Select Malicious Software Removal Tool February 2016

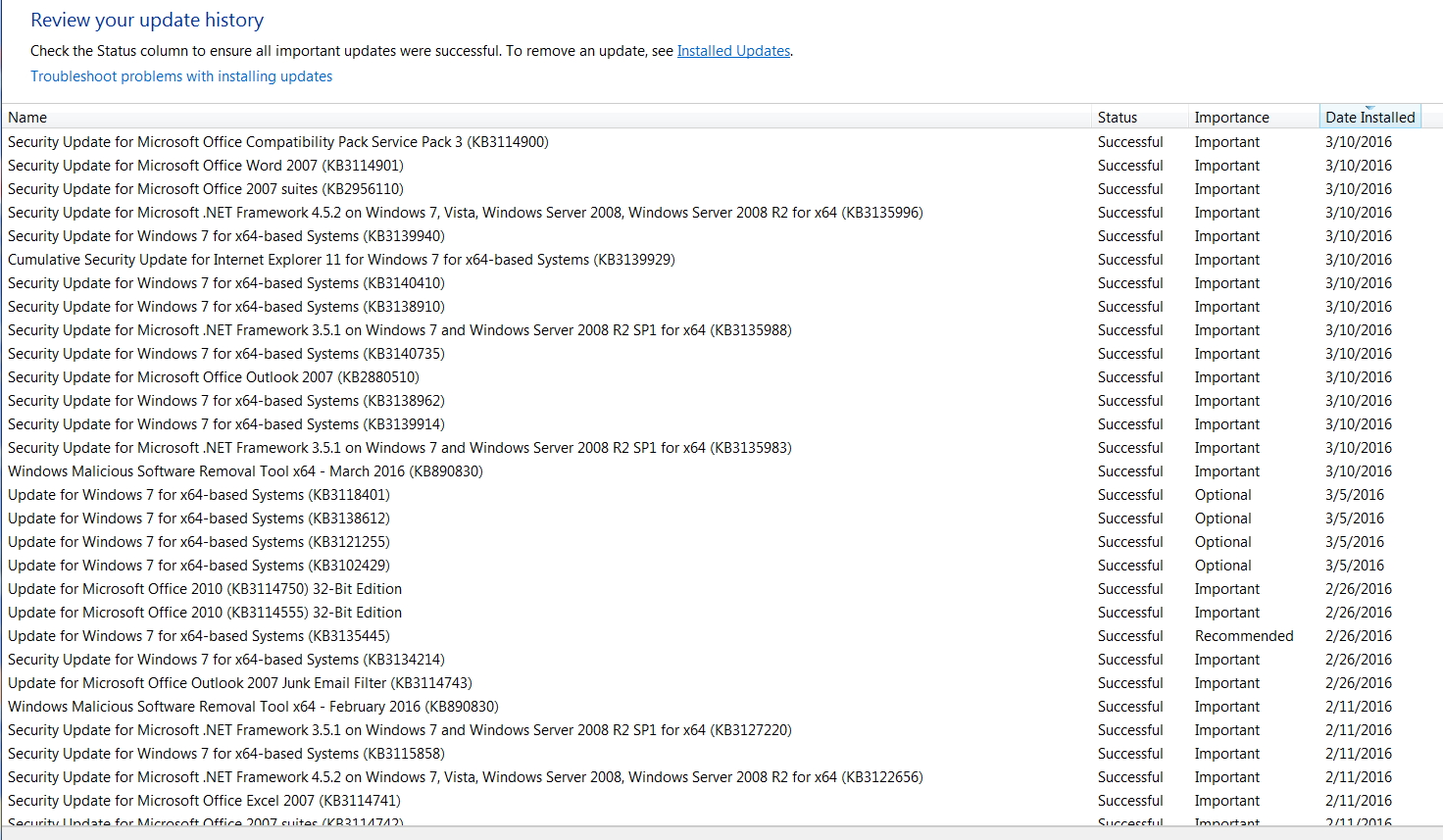[x=253, y=707]
